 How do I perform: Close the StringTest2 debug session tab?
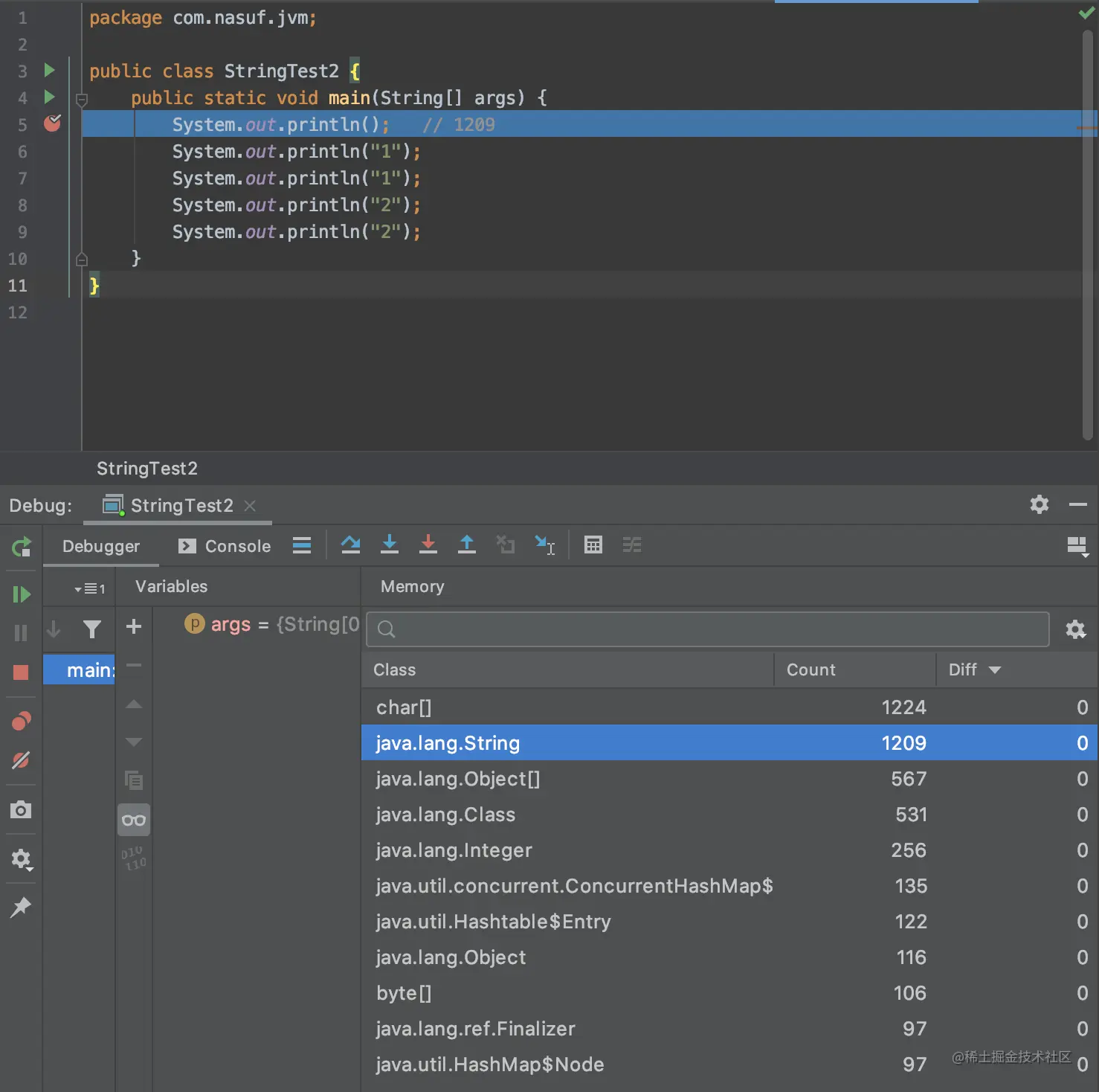point(250,506)
